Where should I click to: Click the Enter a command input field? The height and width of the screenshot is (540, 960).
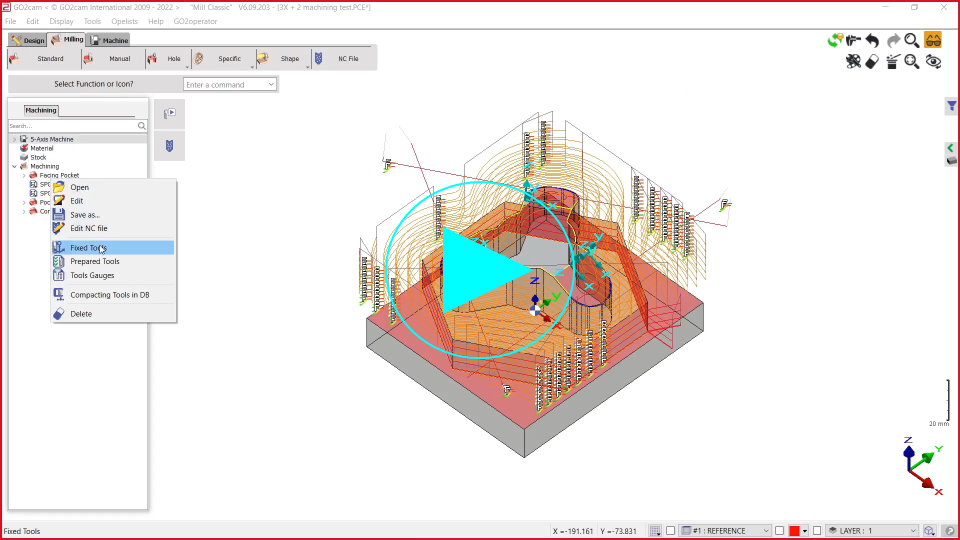point(224,85)
